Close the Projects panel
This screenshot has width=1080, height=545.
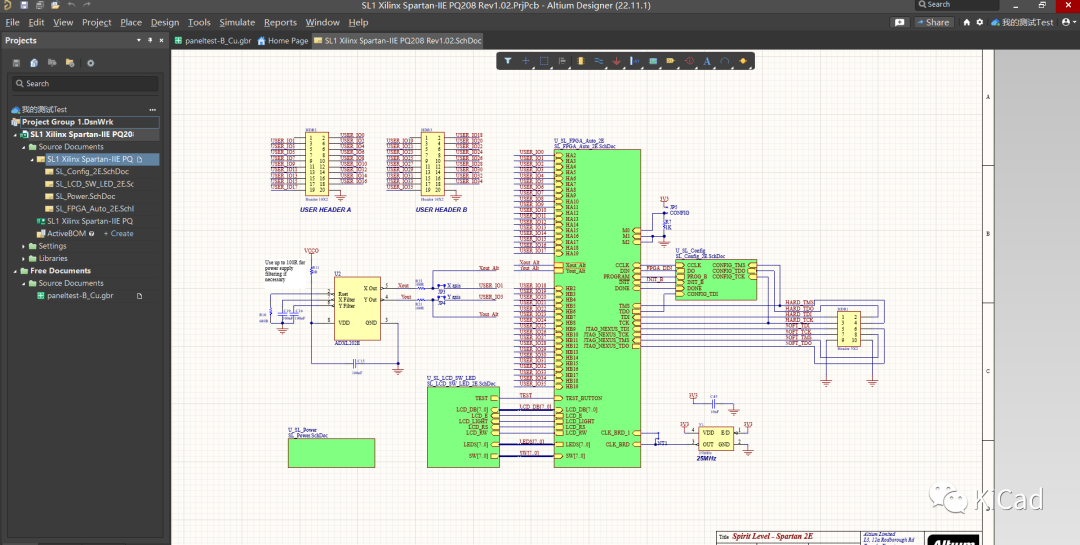point(161,41)
